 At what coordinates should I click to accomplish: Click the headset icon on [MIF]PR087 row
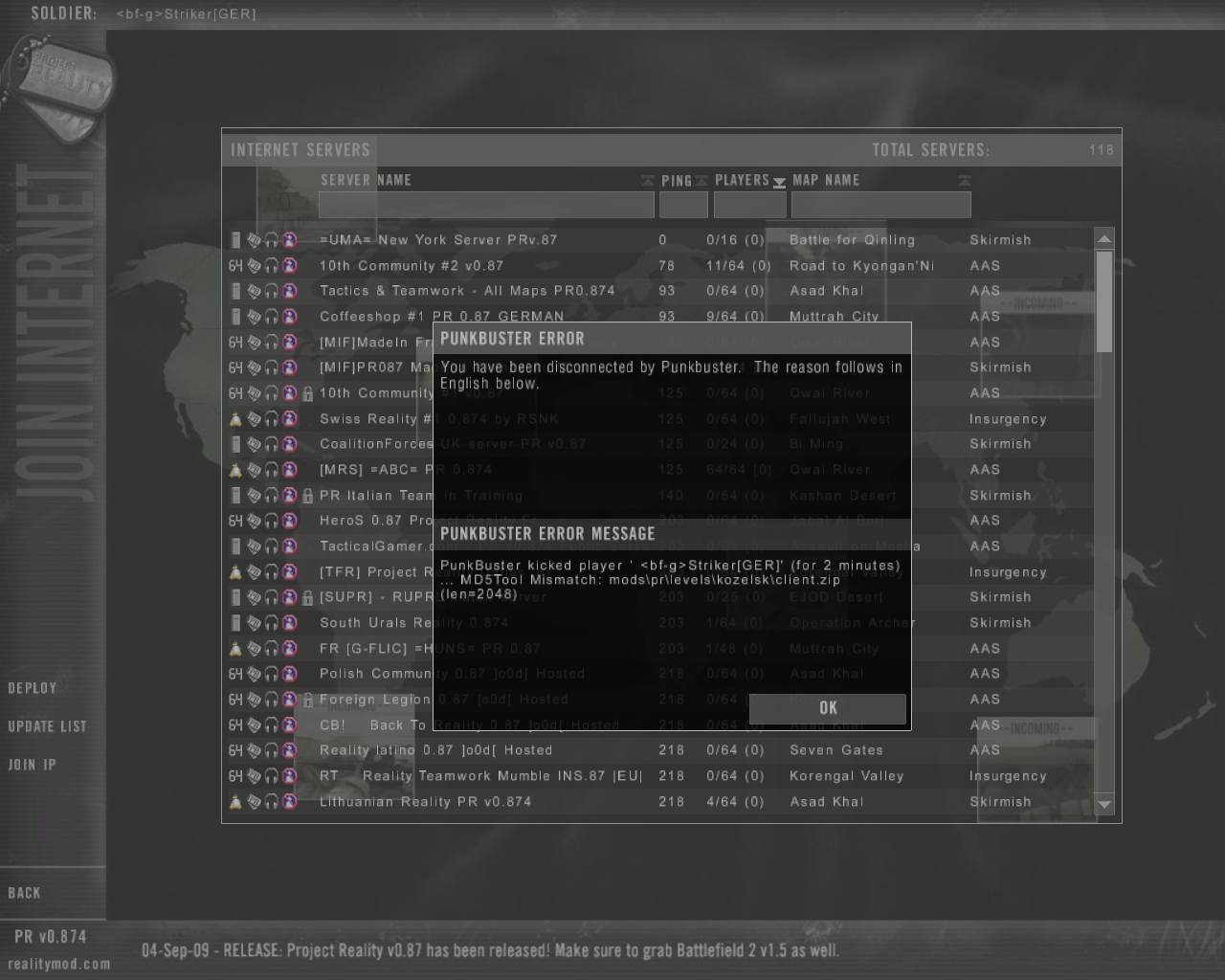(272, 367)
